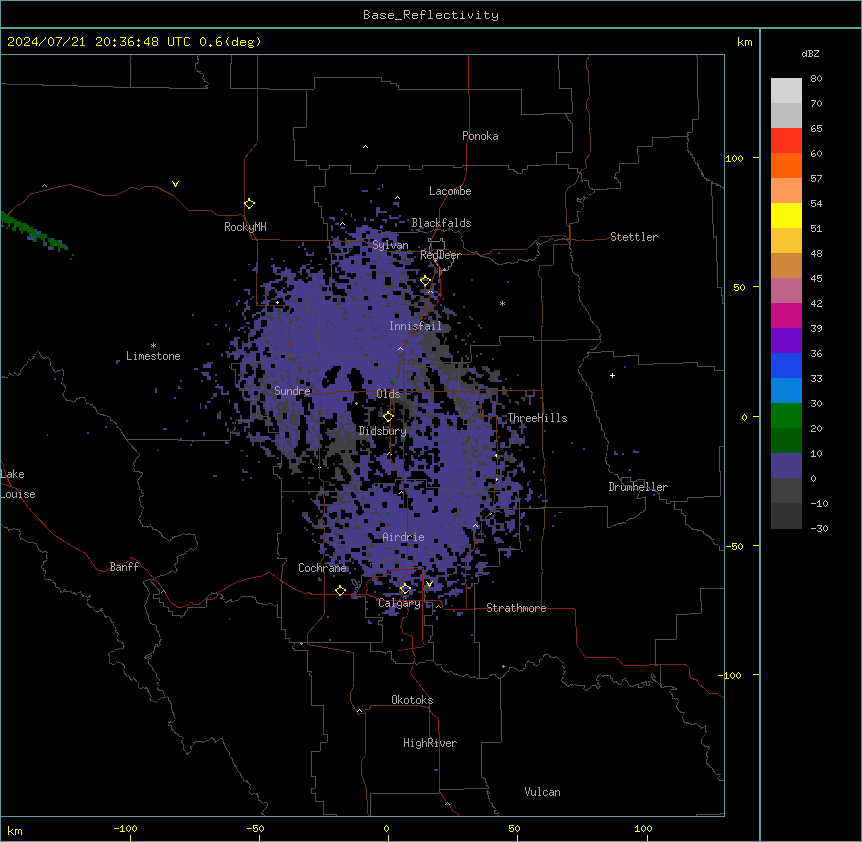Click the asterisk marker east of RedDeer
Image resolution: width=862 pixels, height=842 pixels.
click(x=502, y=303)
